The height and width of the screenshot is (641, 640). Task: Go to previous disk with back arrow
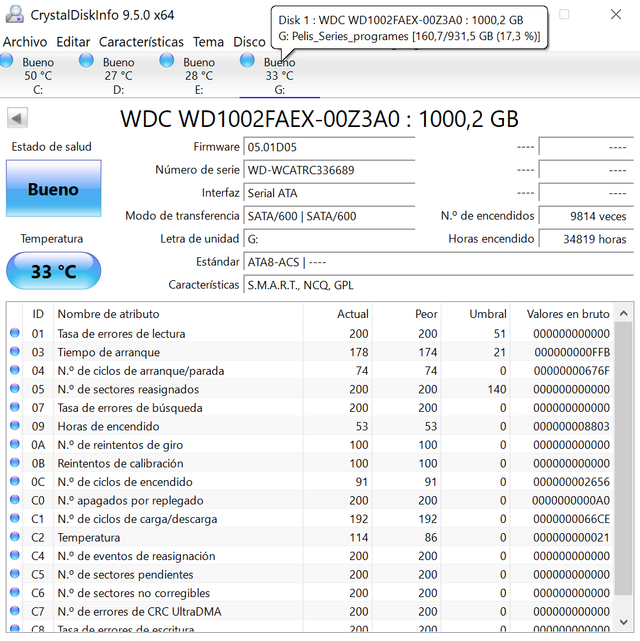[x=17, y=118]
